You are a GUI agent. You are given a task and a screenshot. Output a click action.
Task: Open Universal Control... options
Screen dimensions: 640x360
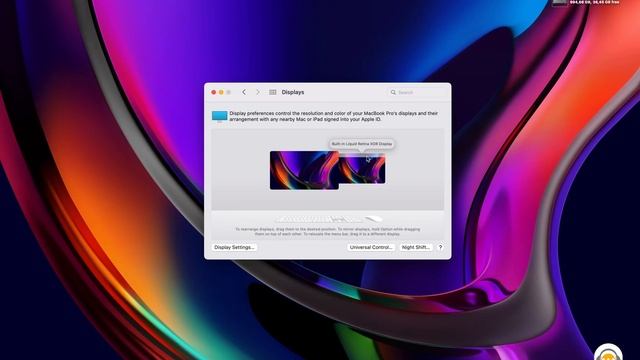[x=371, y=247]
